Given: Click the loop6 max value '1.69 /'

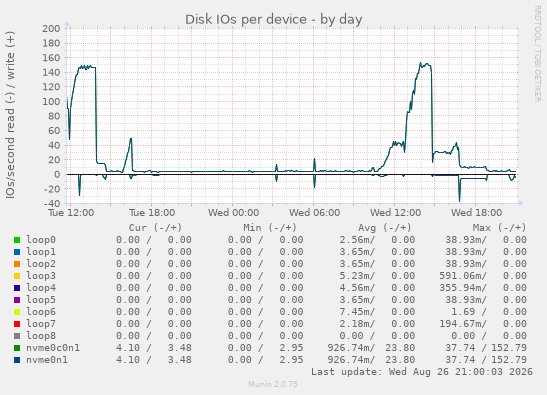Looking at the screenshot, I should click(x=469, y=312).
